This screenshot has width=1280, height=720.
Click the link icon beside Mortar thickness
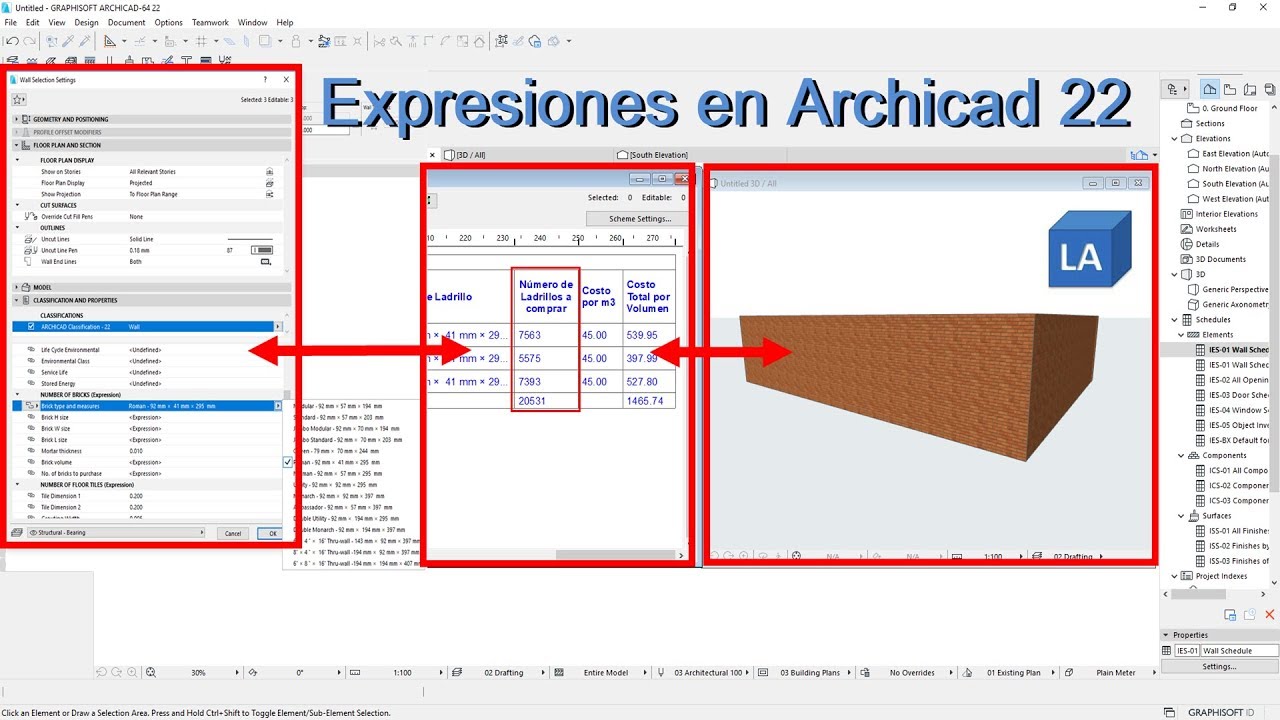(30, 451)
